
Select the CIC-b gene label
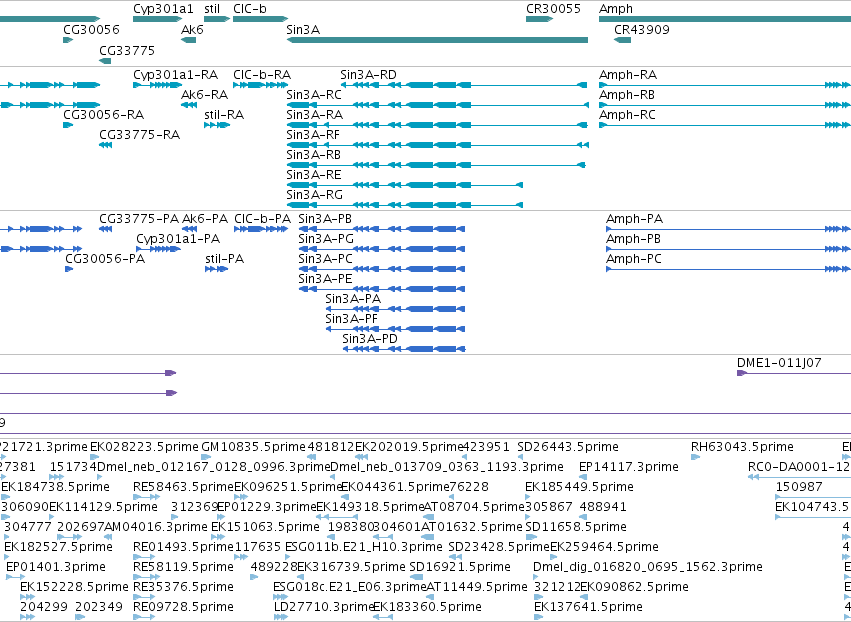click(250, 9)
